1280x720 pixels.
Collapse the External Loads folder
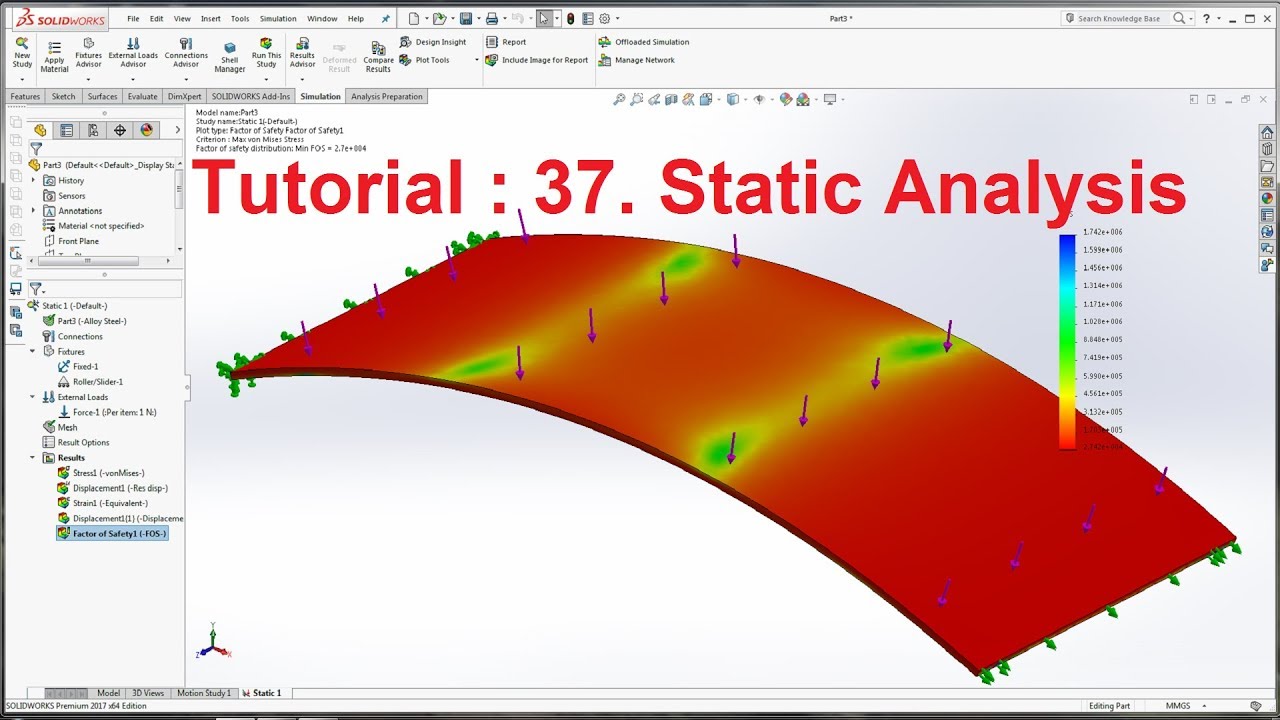coord(33,397)
